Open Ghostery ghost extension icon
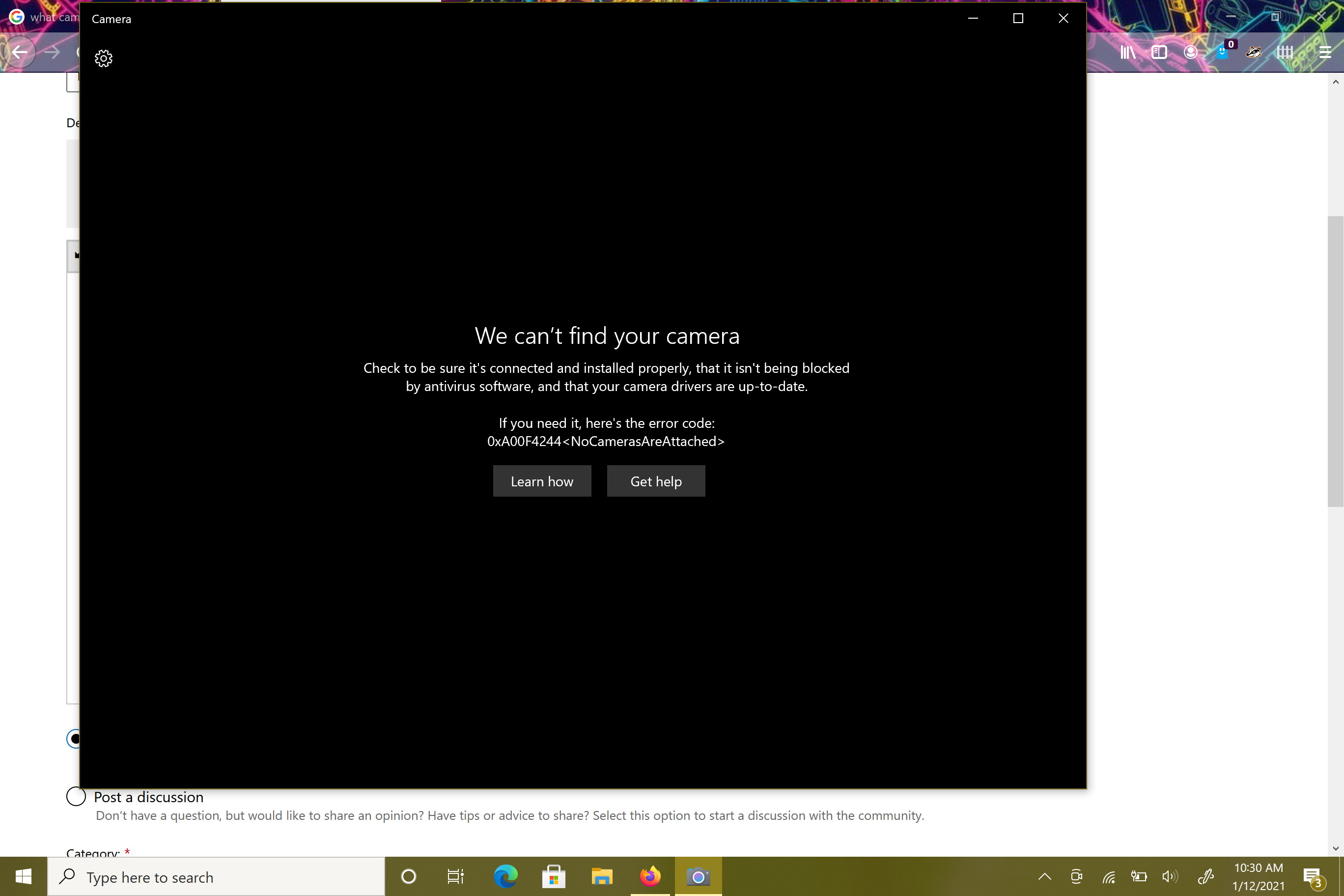Screen dimensions: 1344x896 coord(1222,53)
